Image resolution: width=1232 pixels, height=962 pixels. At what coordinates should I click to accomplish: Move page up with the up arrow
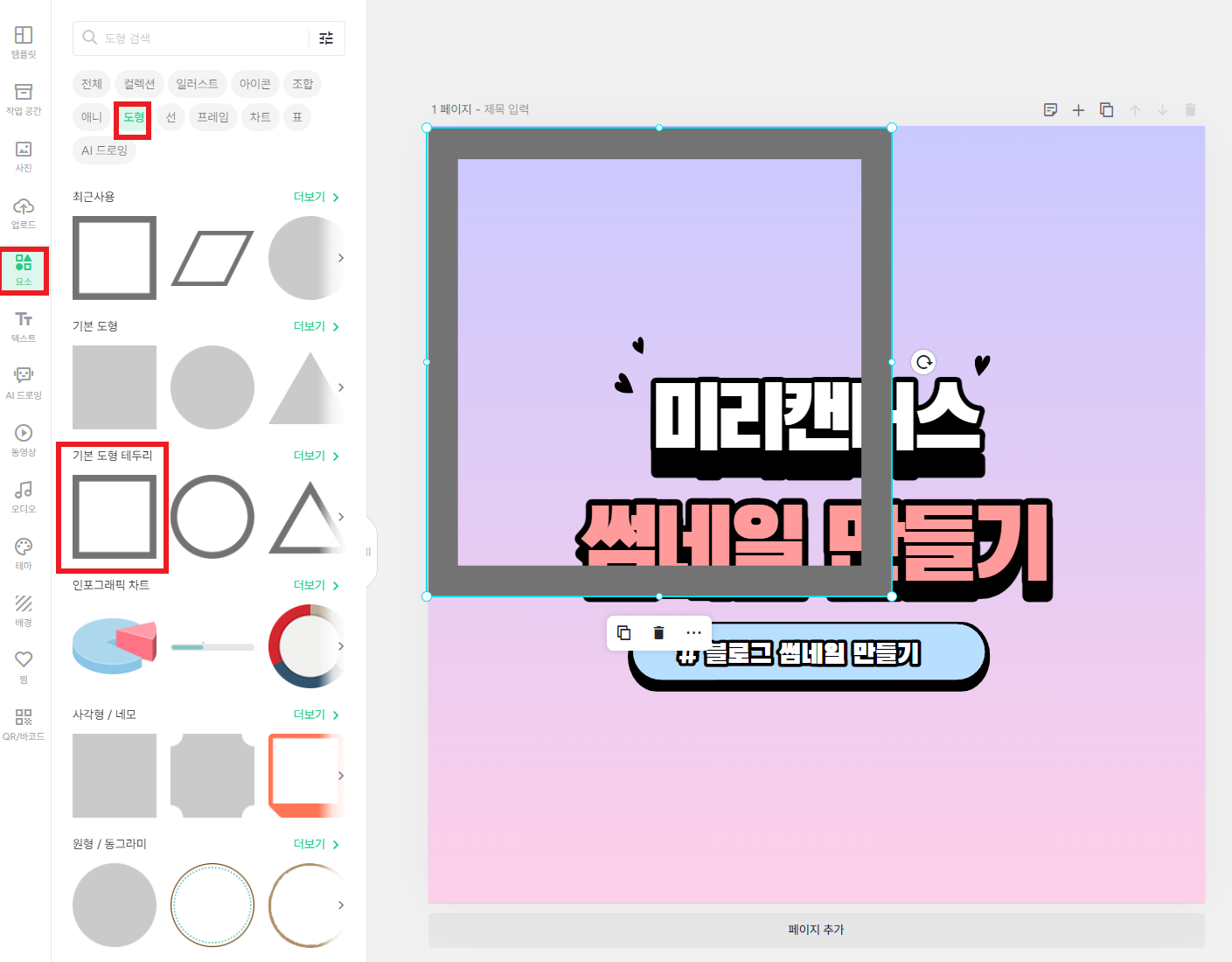(x=1135, y=110)
